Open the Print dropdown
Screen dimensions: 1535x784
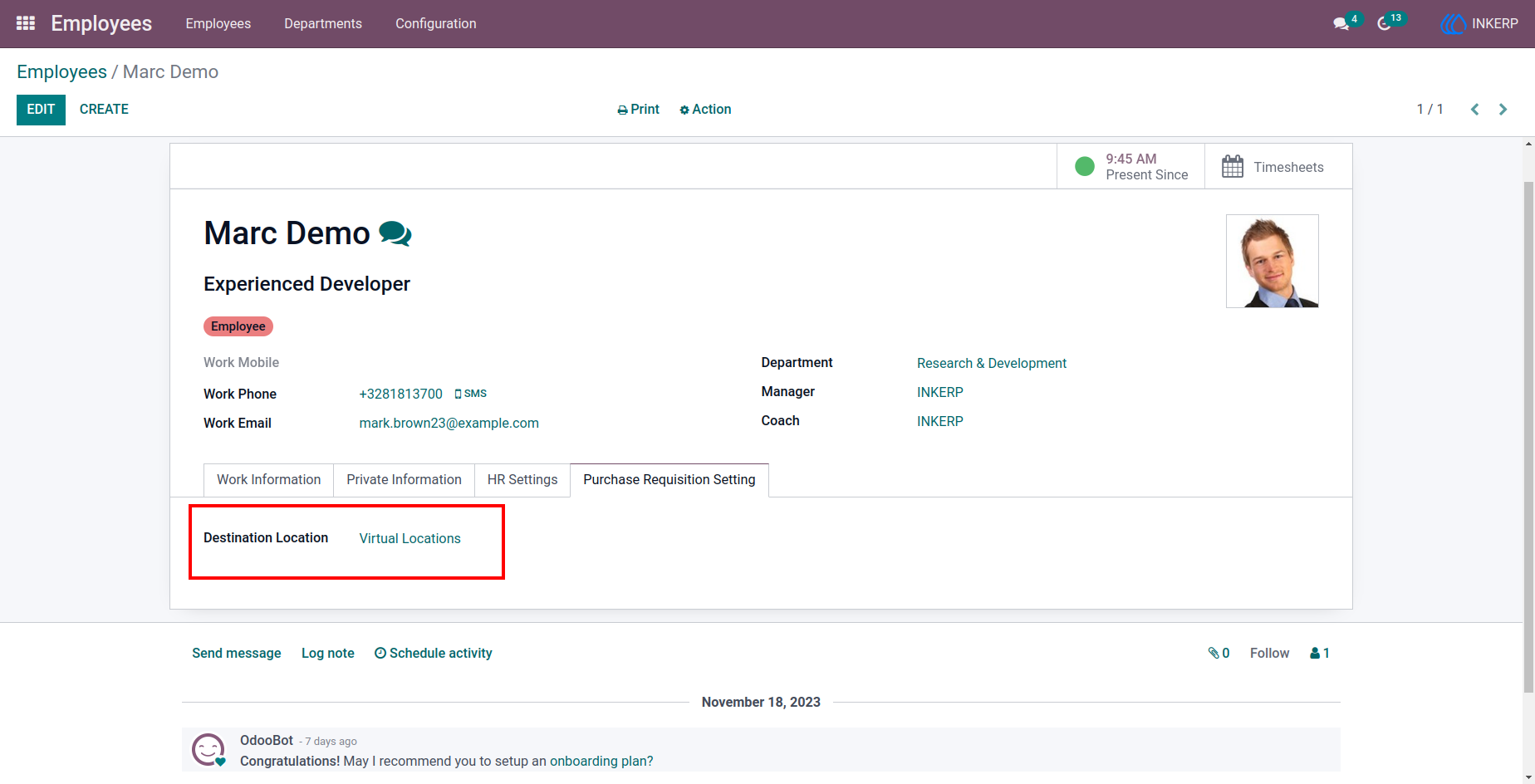pos(639,110)
